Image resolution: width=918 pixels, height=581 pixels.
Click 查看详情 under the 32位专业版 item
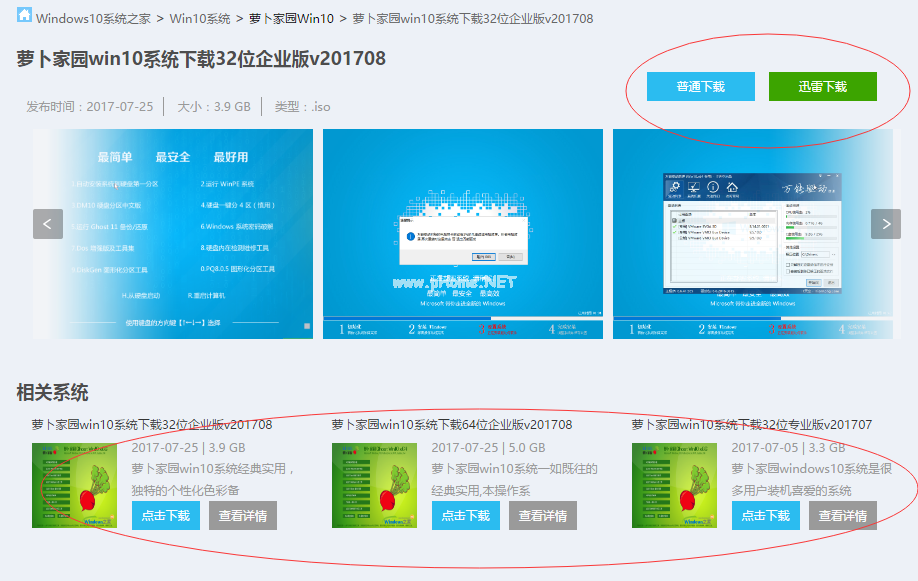(845, 517)
